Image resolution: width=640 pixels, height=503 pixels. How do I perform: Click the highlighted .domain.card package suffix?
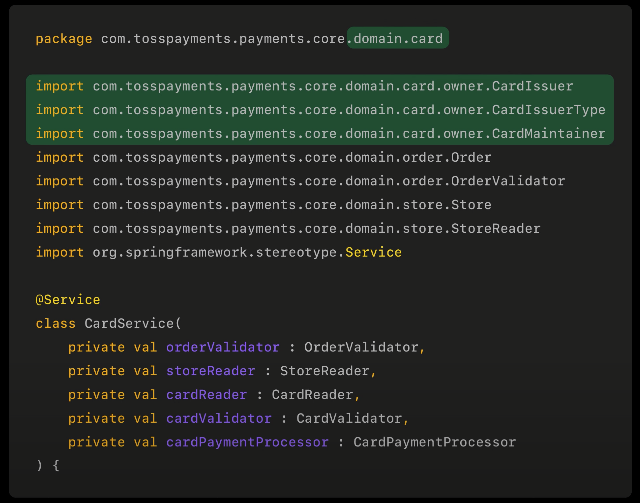coord(398,38)
